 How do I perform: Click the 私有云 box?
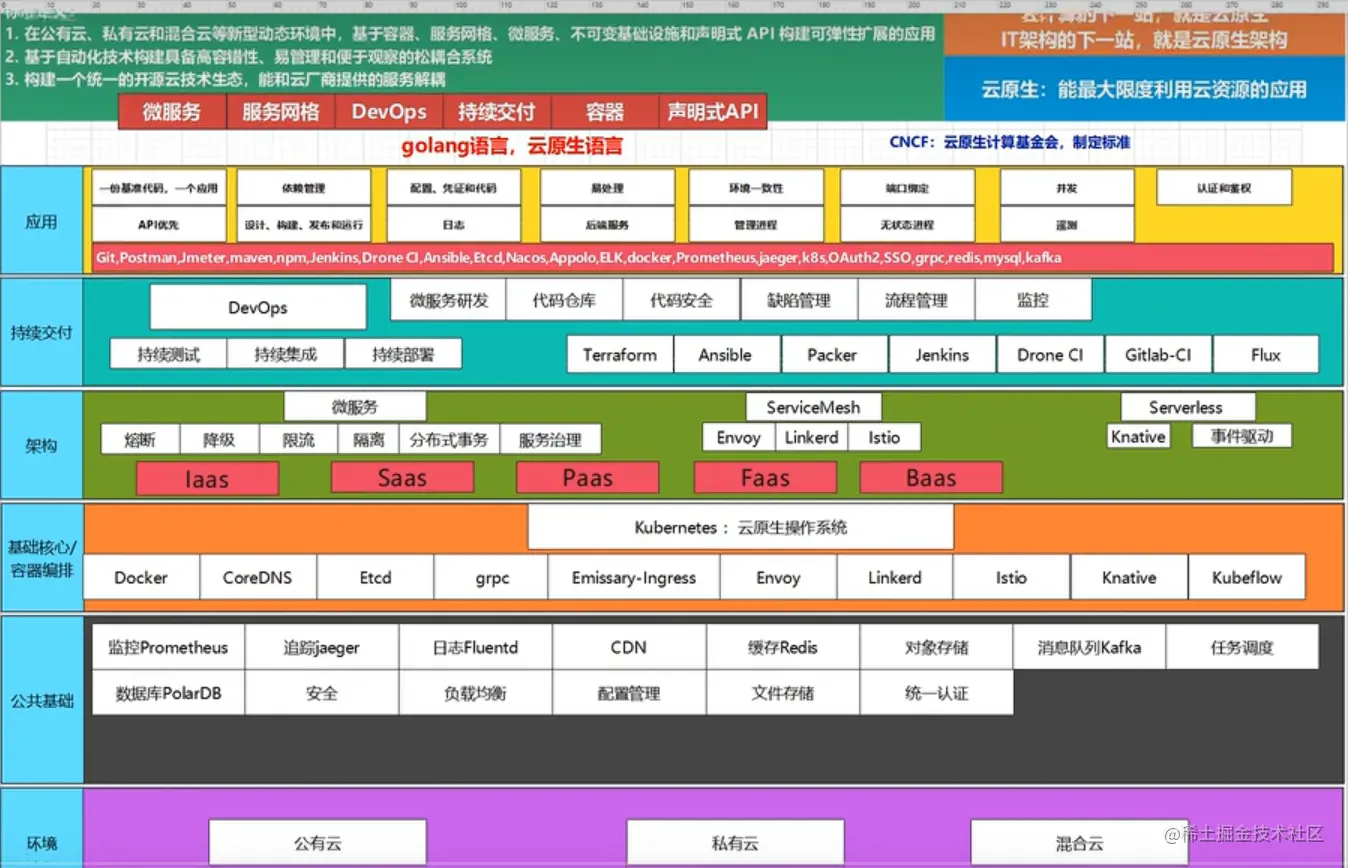[735, 843]
